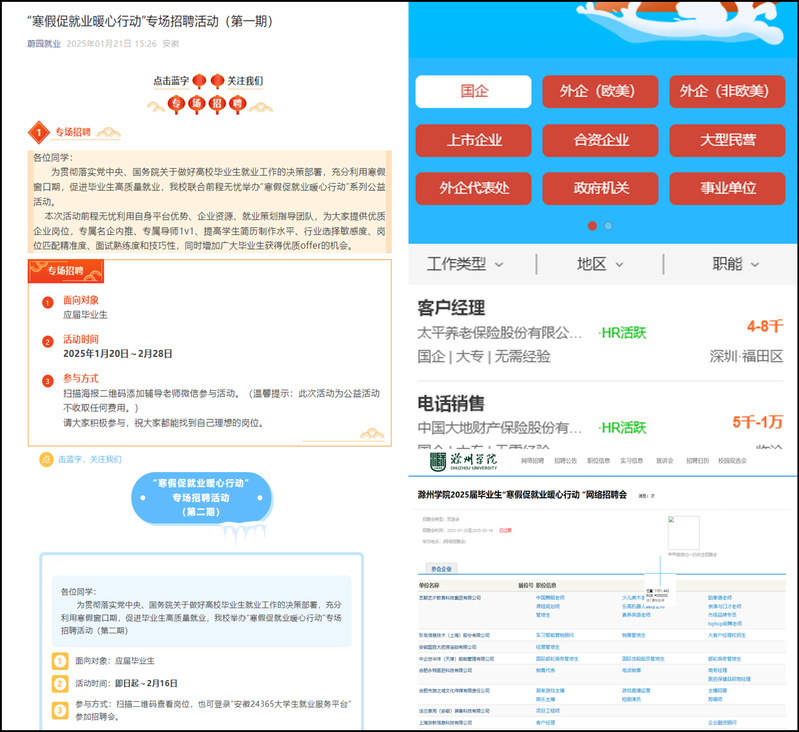Open the 蔚园就业 account link
The width and height of the screenshot is (799, 732).
click(44, 44)
